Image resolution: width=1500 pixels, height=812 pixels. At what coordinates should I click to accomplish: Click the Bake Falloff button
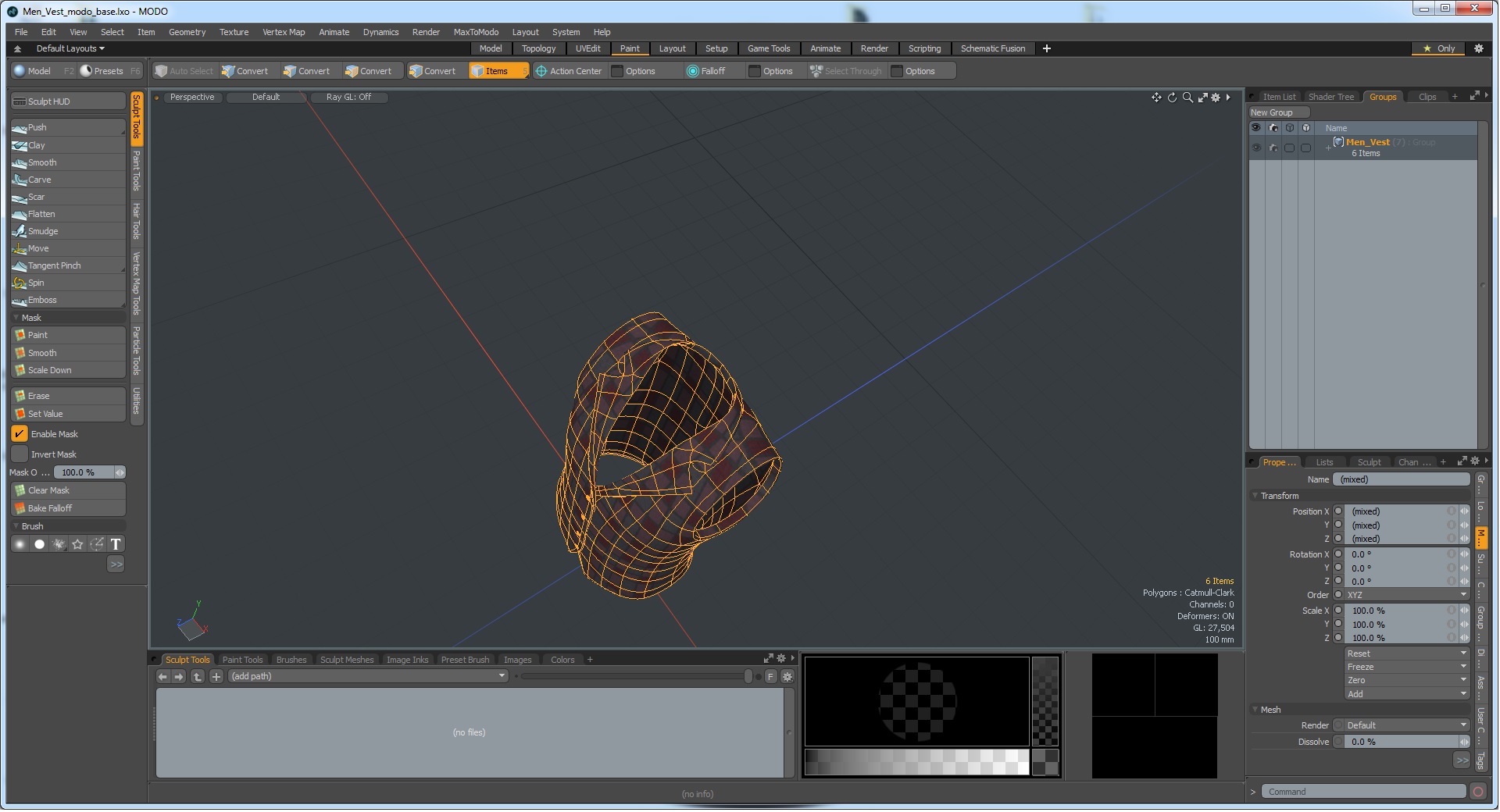tap(68, 508)
